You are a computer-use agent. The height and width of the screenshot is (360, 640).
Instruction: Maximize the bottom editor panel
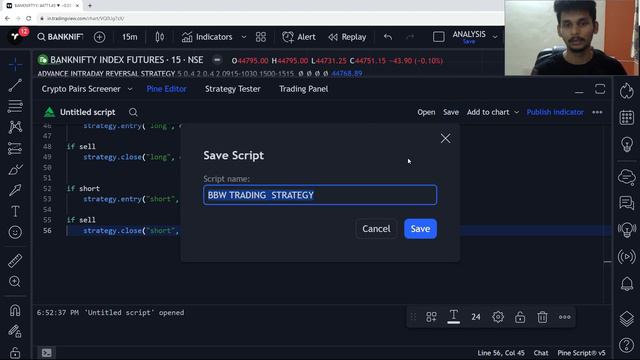click(600, 89)
